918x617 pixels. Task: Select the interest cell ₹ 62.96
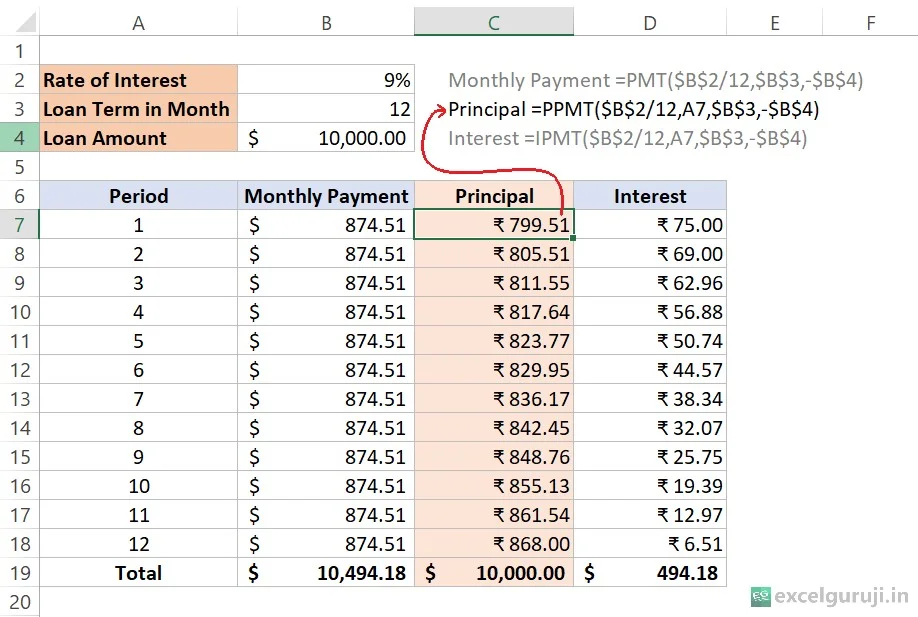click(x=650, y=283)
